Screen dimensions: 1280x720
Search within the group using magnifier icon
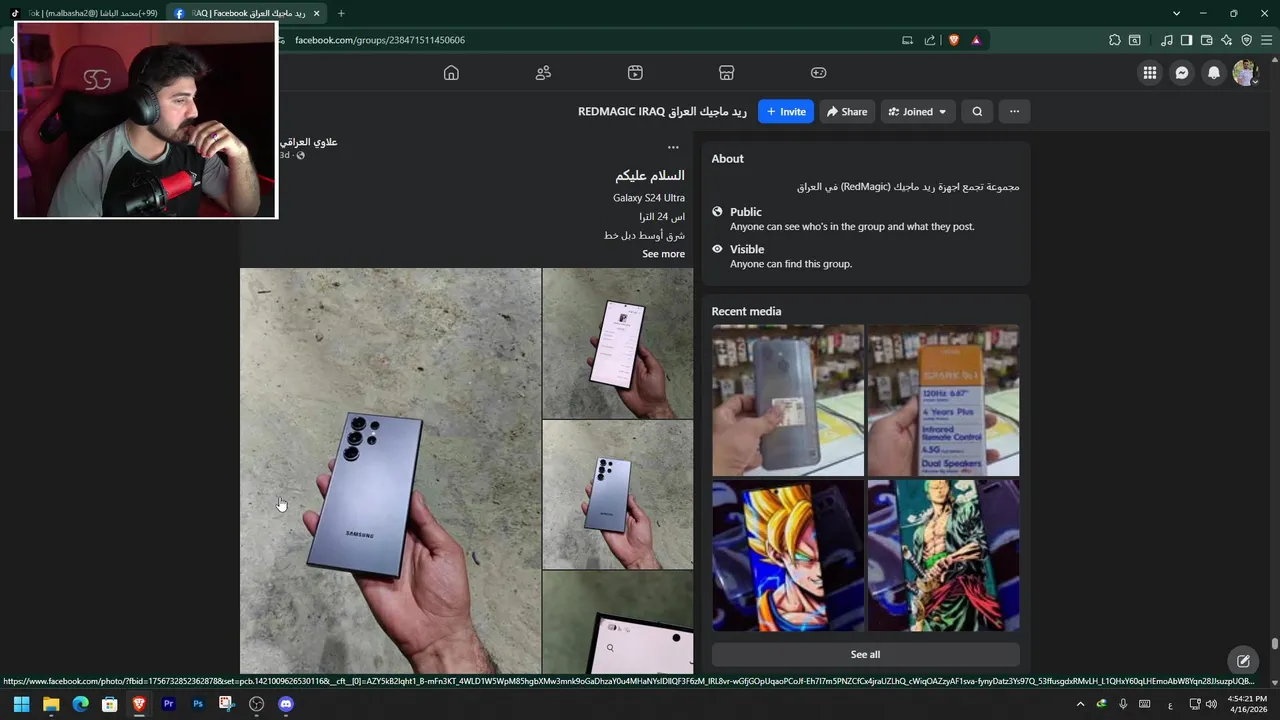977,112
